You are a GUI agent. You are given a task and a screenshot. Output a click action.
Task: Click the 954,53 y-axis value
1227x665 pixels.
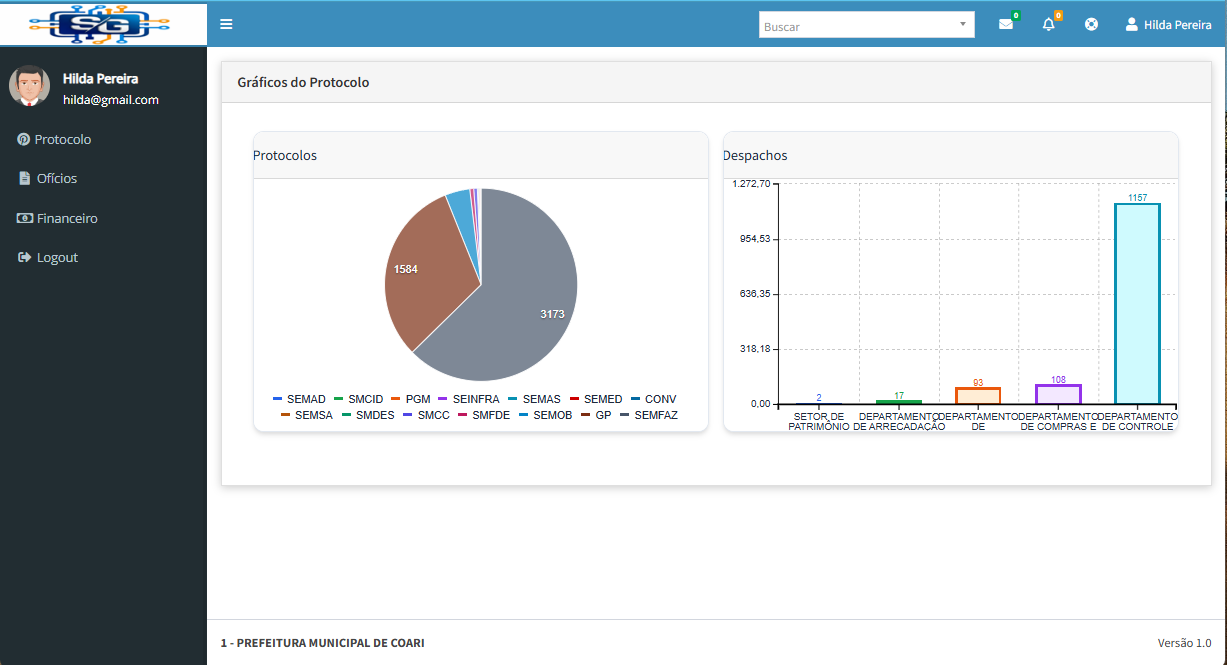pyautogui.click(x=755, y=239)
